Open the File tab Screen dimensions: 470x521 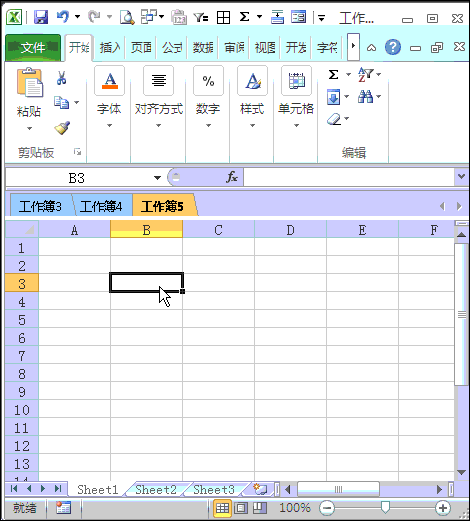33,48
